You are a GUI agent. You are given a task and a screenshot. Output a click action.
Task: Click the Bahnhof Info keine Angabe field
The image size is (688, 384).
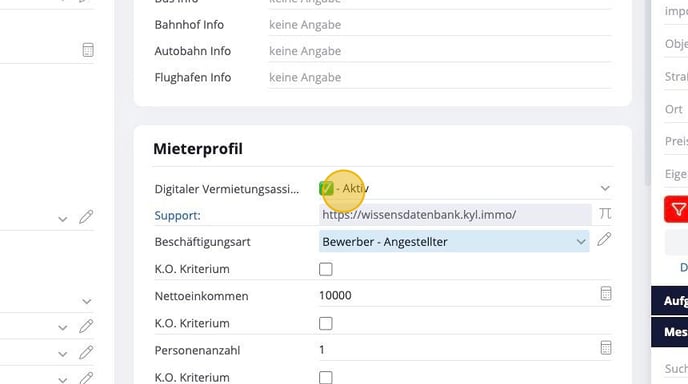[x=440, y=25]
